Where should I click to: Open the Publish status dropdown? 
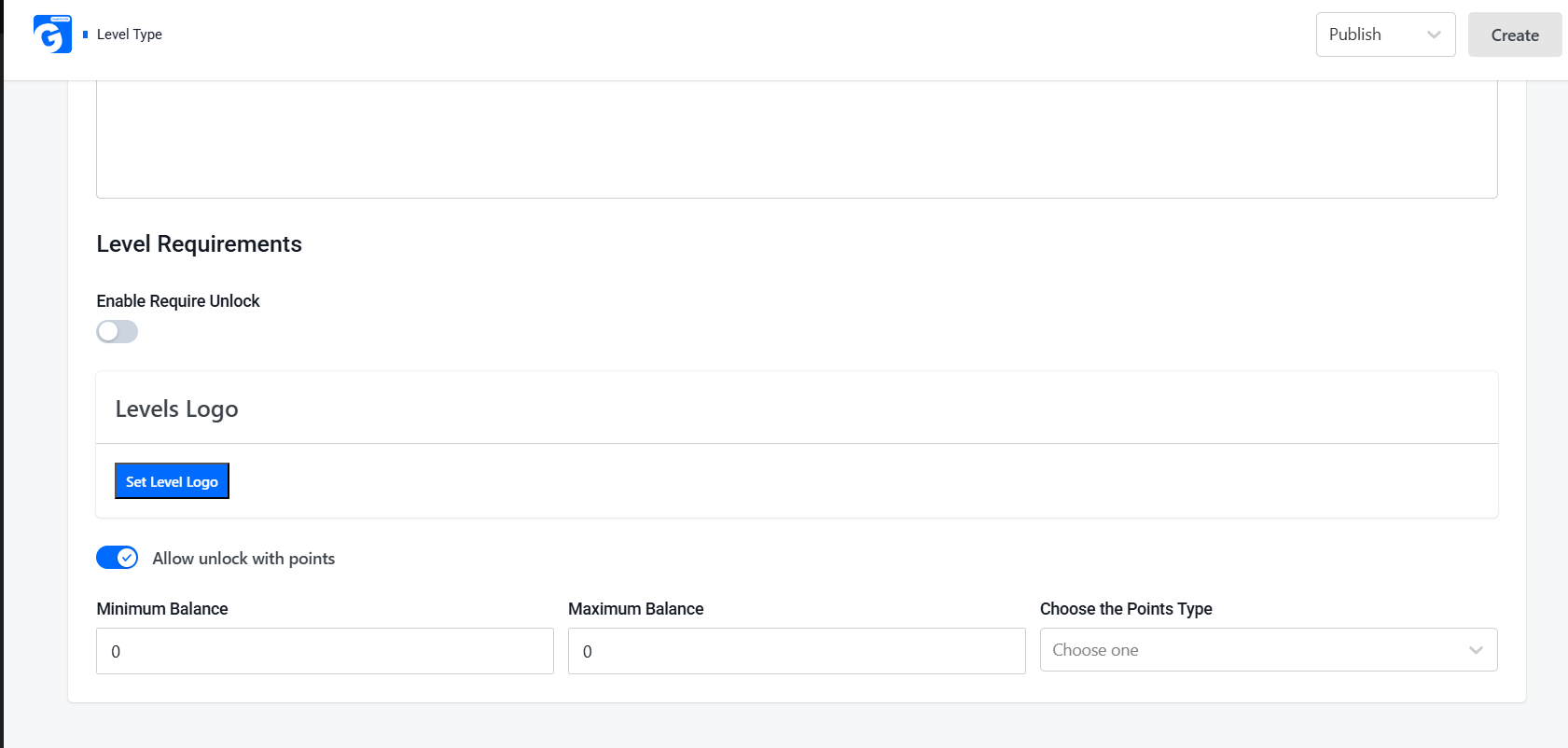1385,35
